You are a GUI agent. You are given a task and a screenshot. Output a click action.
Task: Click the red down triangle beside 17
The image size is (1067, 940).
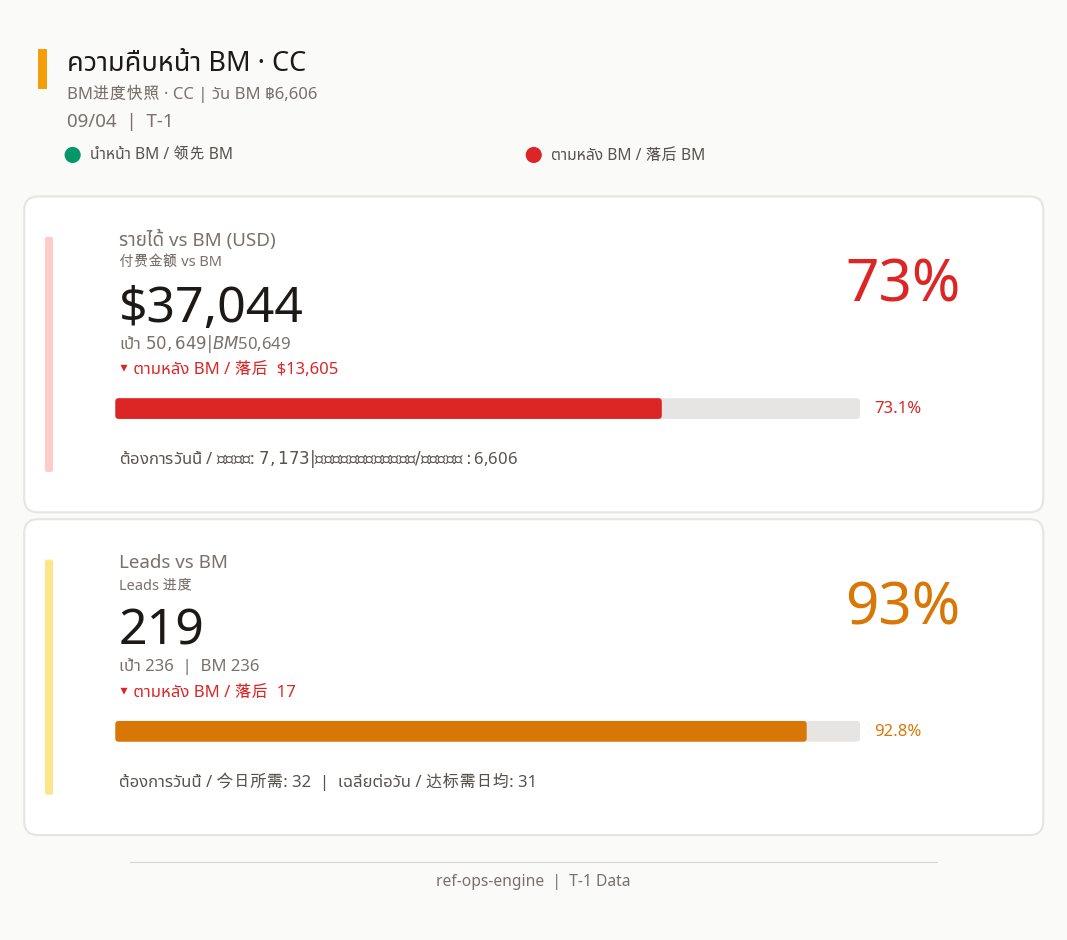(124, 691)
